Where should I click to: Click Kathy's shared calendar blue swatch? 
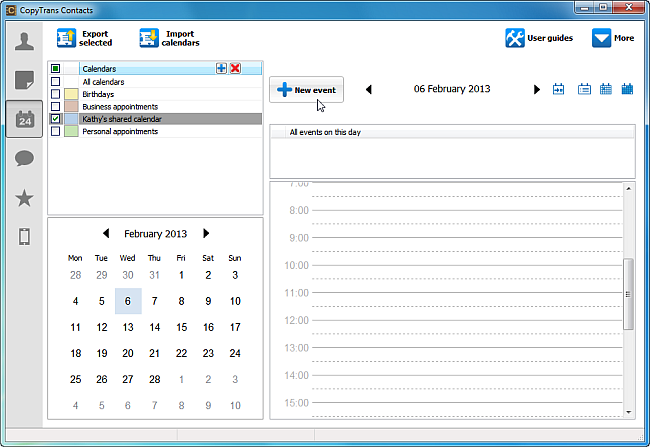pyautogui.click(x=71, y=119)
